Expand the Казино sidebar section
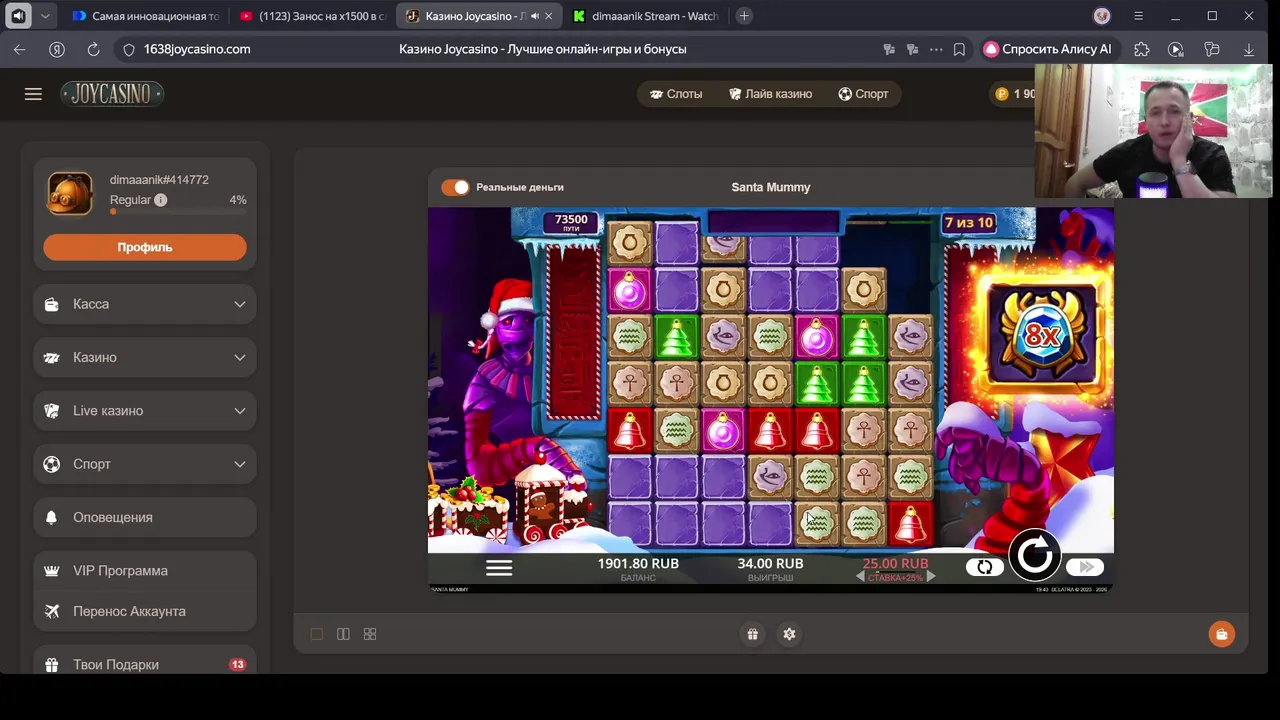Image resolution: width=1280 pixels, height=720 pixels. (145, 357)
